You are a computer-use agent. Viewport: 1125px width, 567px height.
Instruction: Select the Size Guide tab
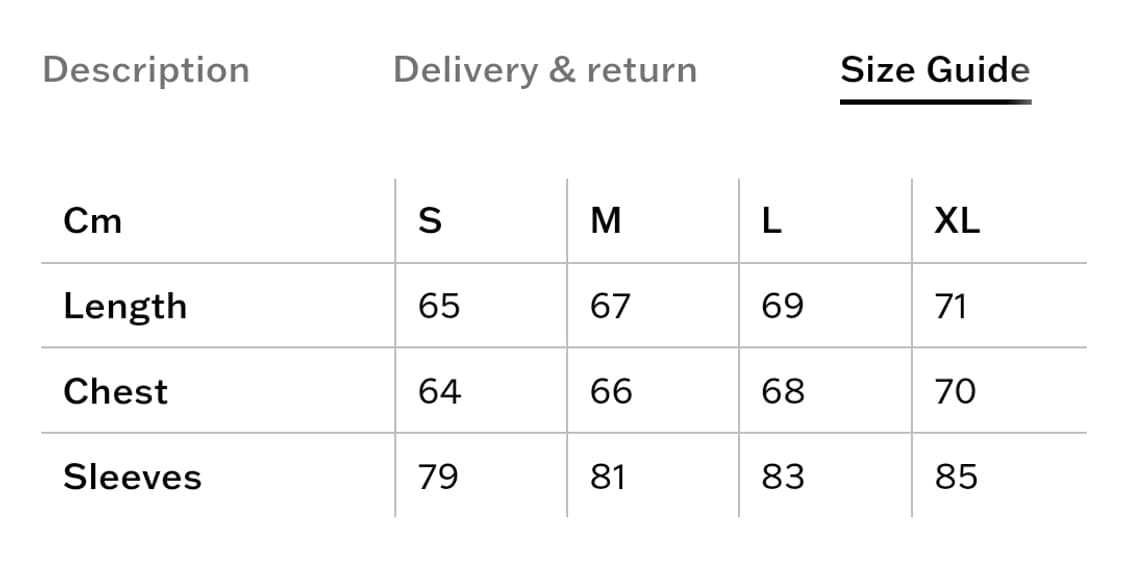[935, 71]
